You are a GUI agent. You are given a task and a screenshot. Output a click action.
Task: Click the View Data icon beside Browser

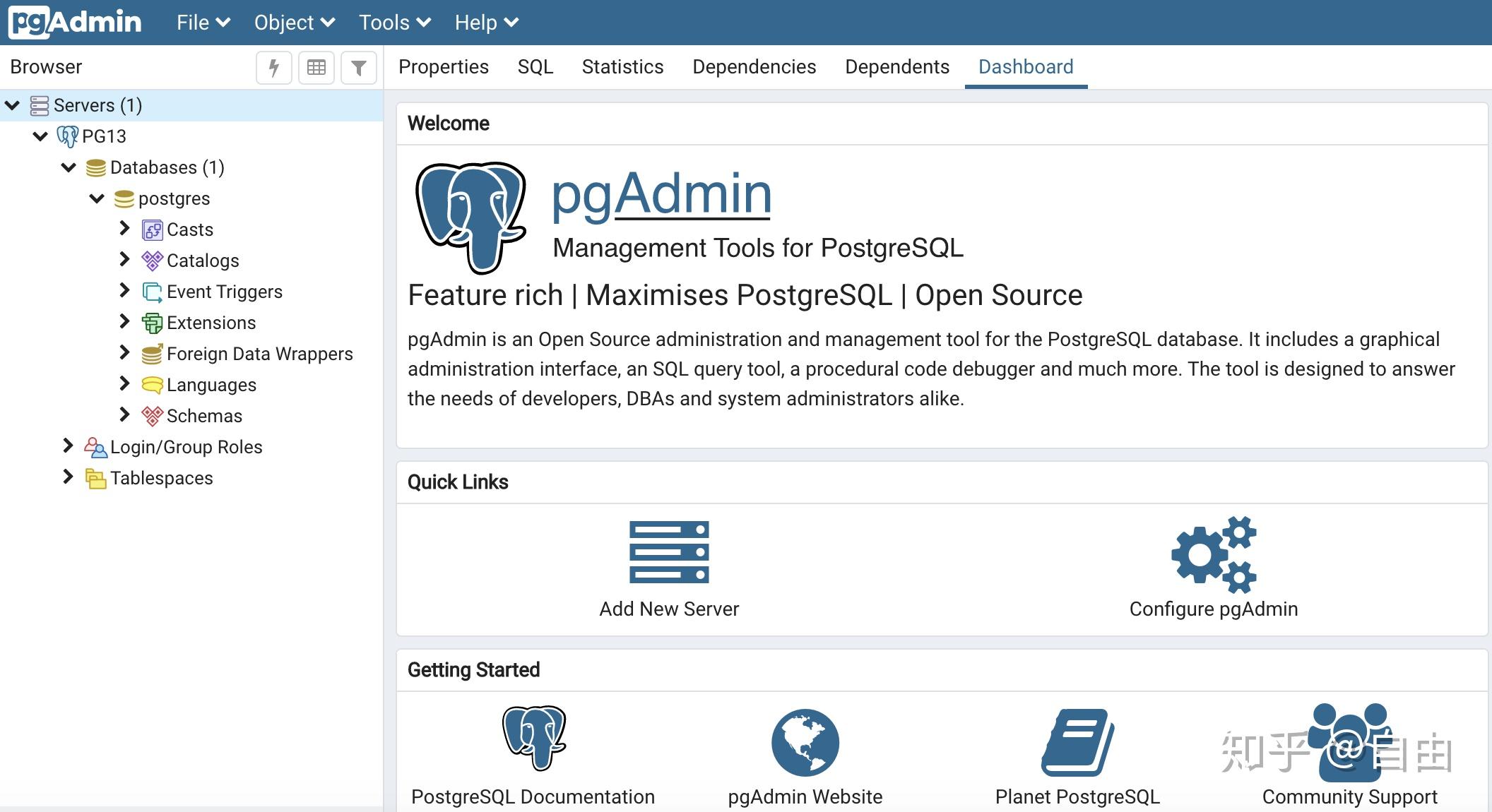click(x=316, y=68)
